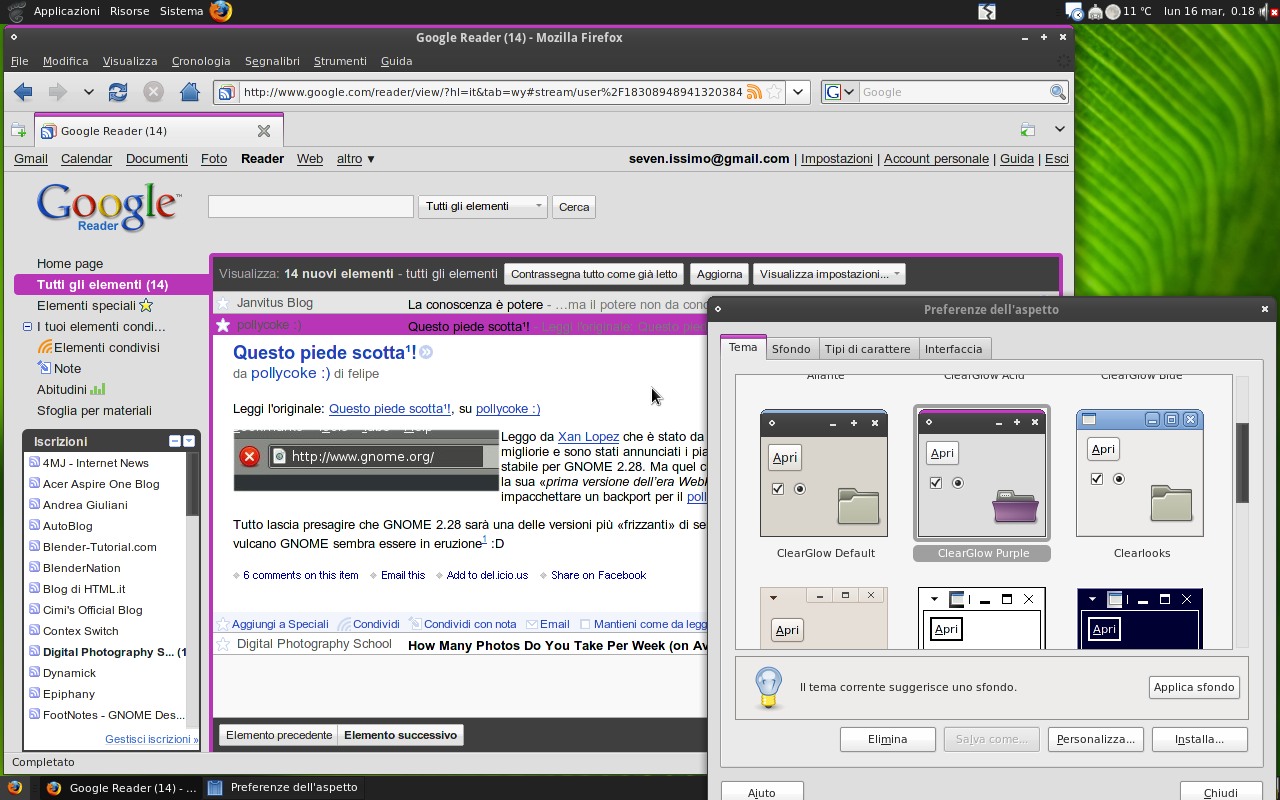
Task: Click the Aggiorna button in Reader
Action: 719,274
